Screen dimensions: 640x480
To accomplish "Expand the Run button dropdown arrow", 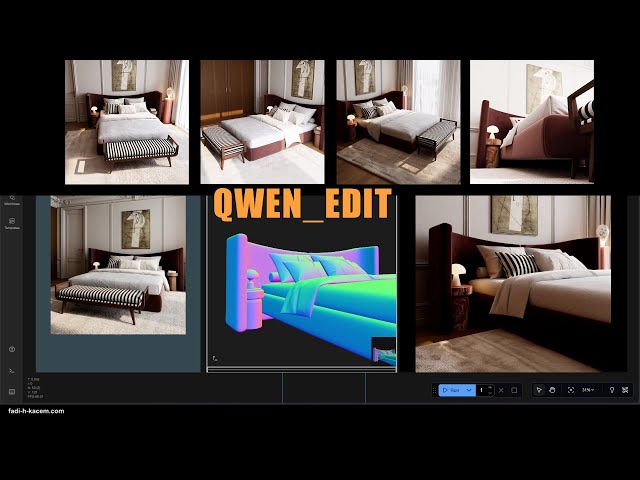I will (x=469, y=390).
